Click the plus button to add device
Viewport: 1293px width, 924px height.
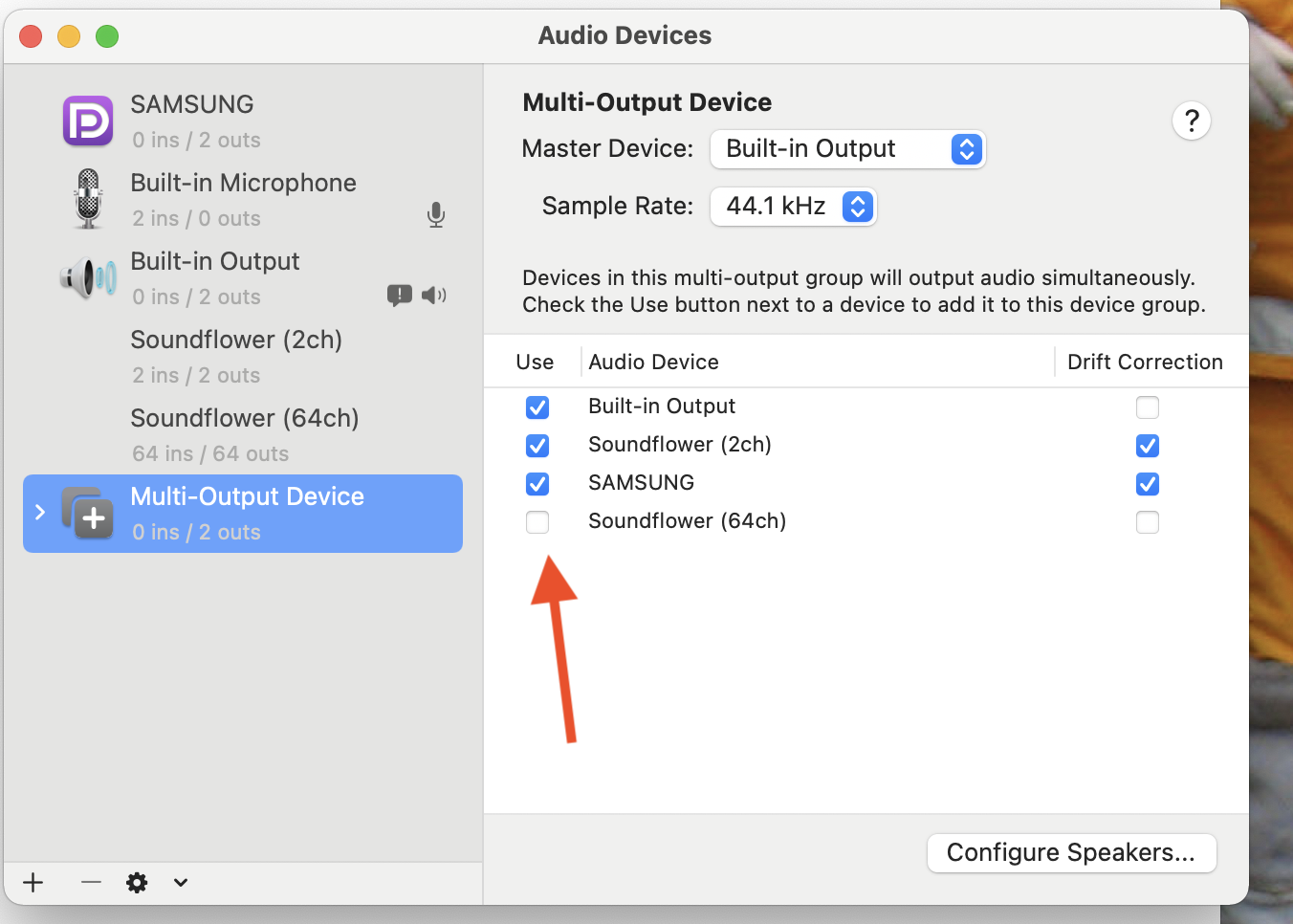click(x=33, y=882)
